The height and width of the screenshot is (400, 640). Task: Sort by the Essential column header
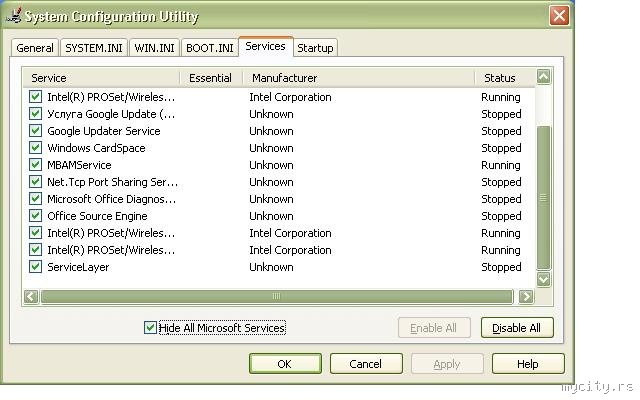click(x=211, y=78)
